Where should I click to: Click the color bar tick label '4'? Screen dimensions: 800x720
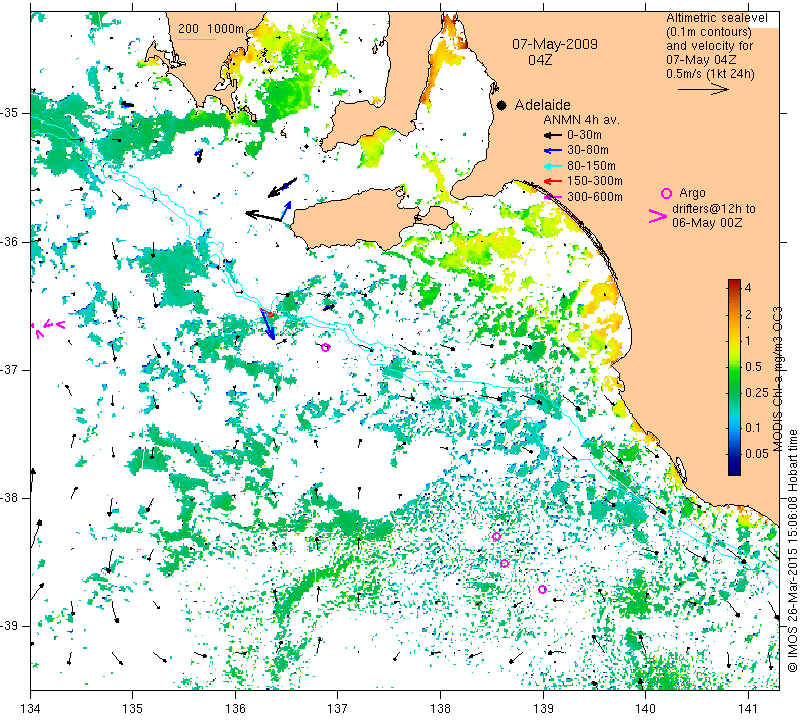tap(748, 287)
